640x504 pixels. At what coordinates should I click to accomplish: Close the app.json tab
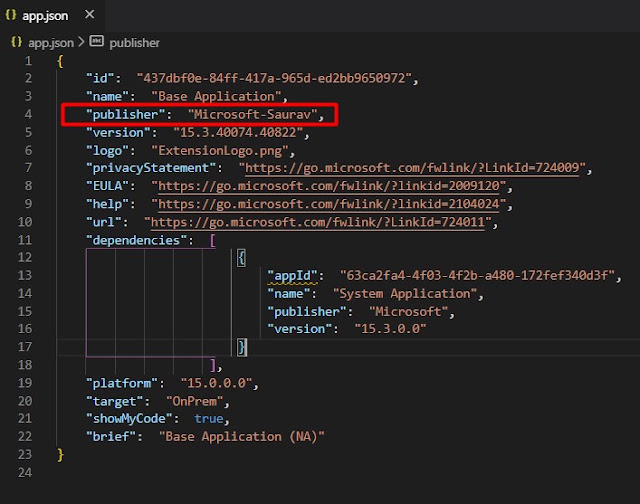[x=89, y=15]
